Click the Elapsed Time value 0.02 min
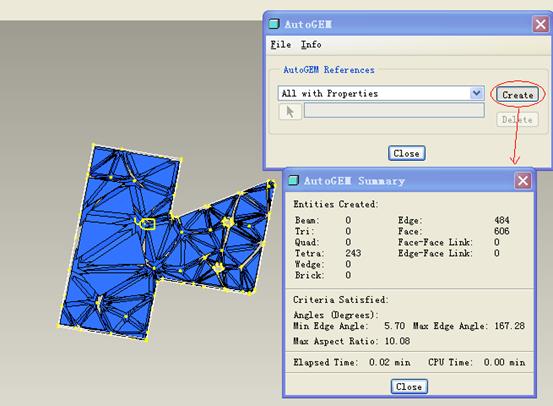553x406 pixels. click(x=390, y=362)
